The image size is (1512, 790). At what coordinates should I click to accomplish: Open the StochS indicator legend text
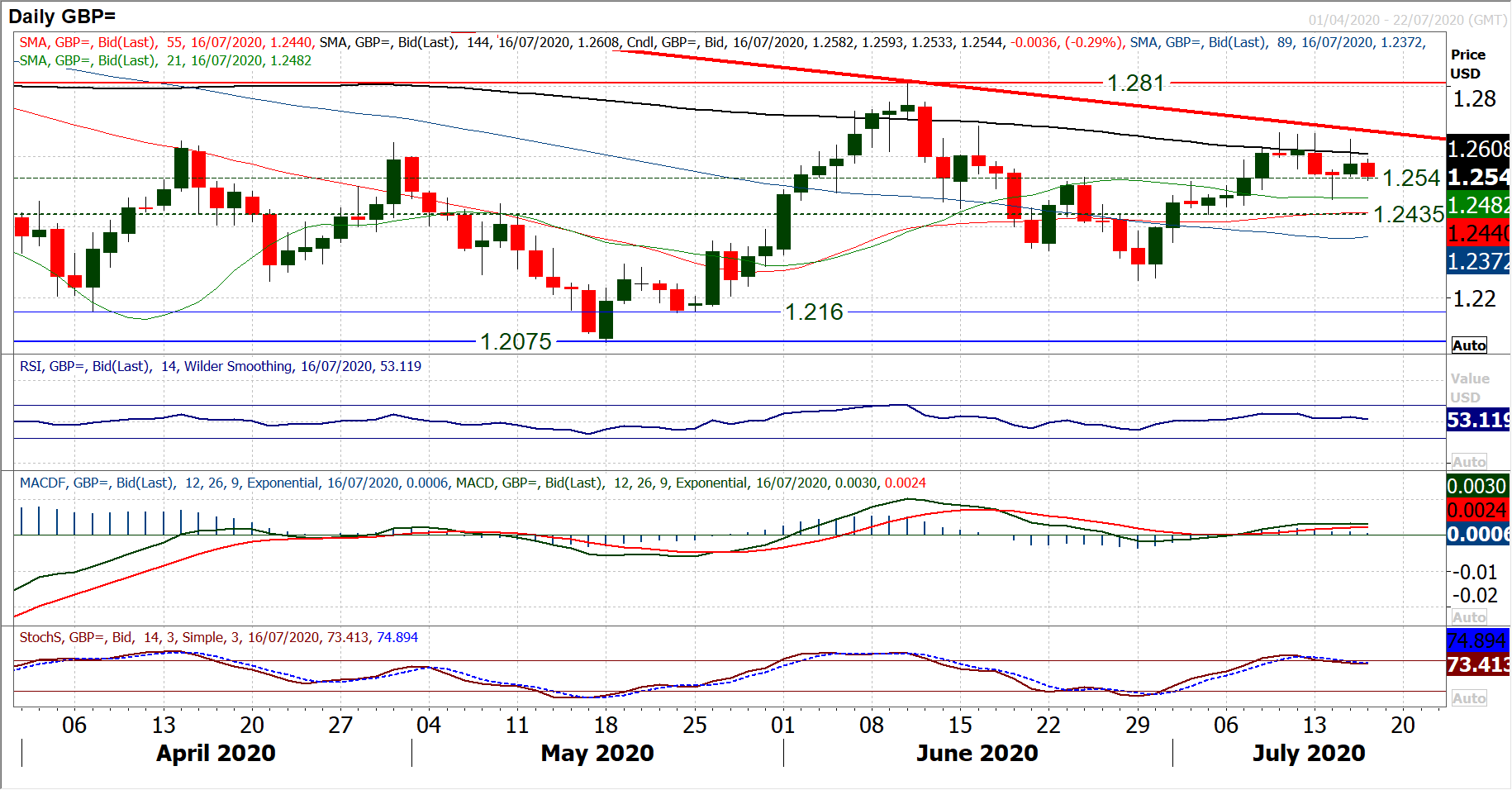point(218,637)
